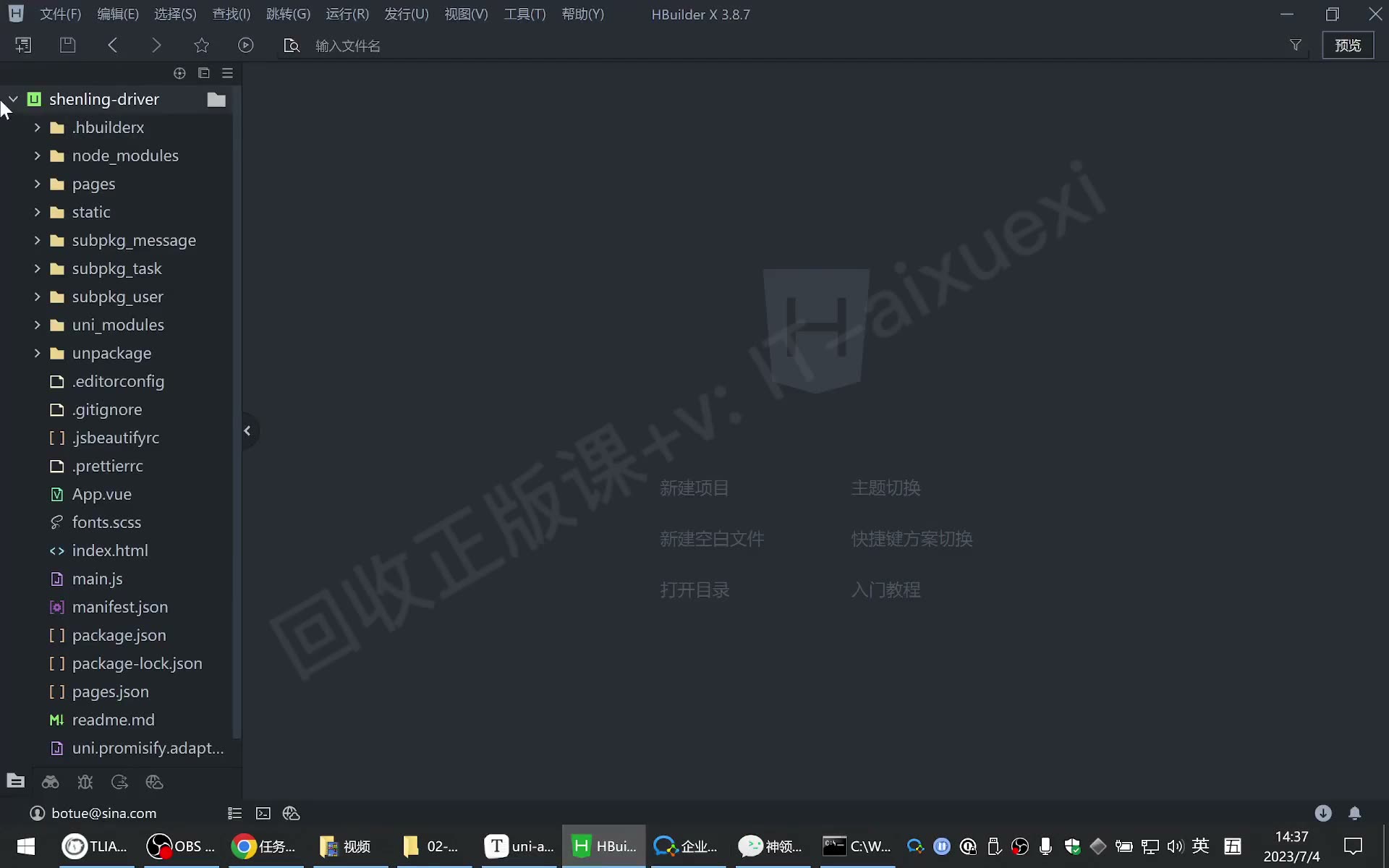Click the filter funnel icon

coord(1296,45)
